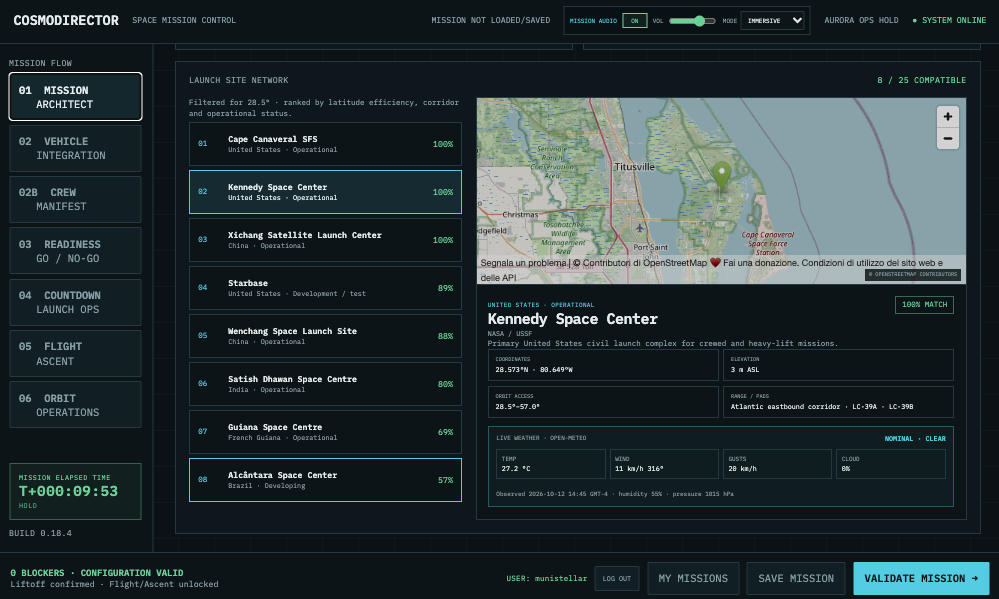Click the Save Mission button
This screenshot has width=999, height=599.
click(796, 579)
